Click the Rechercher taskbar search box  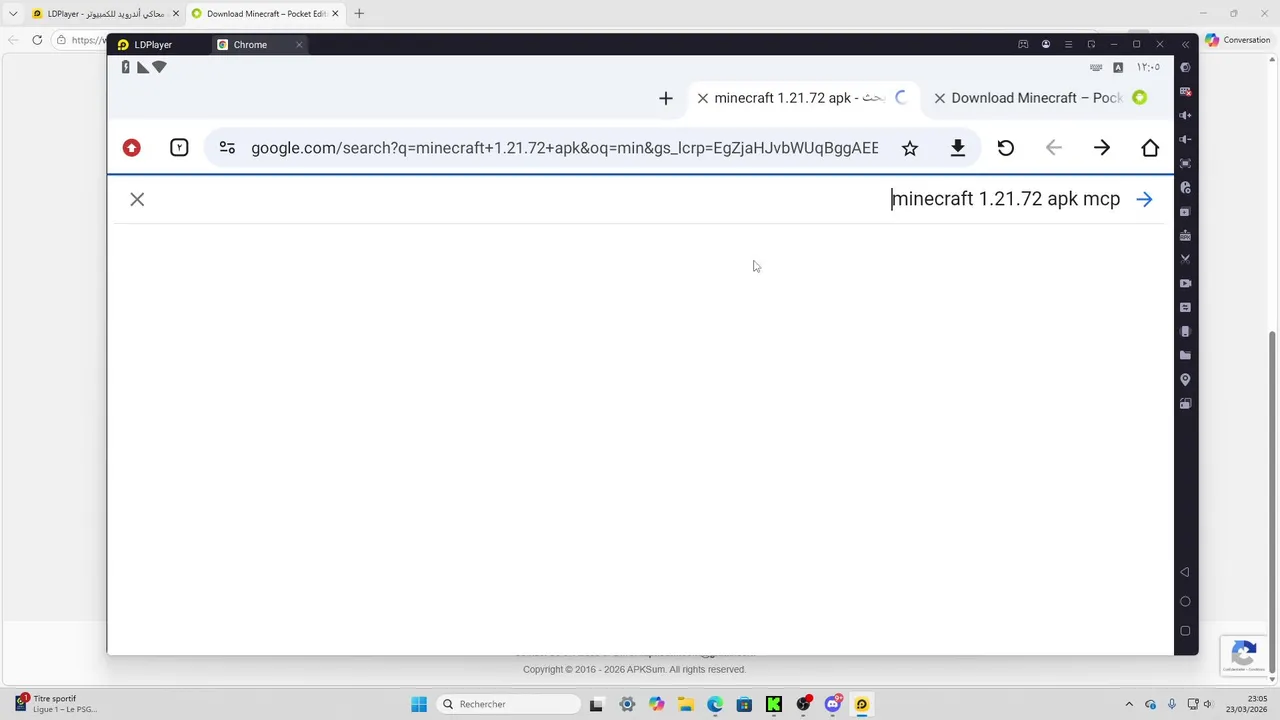tap(509, 704)
